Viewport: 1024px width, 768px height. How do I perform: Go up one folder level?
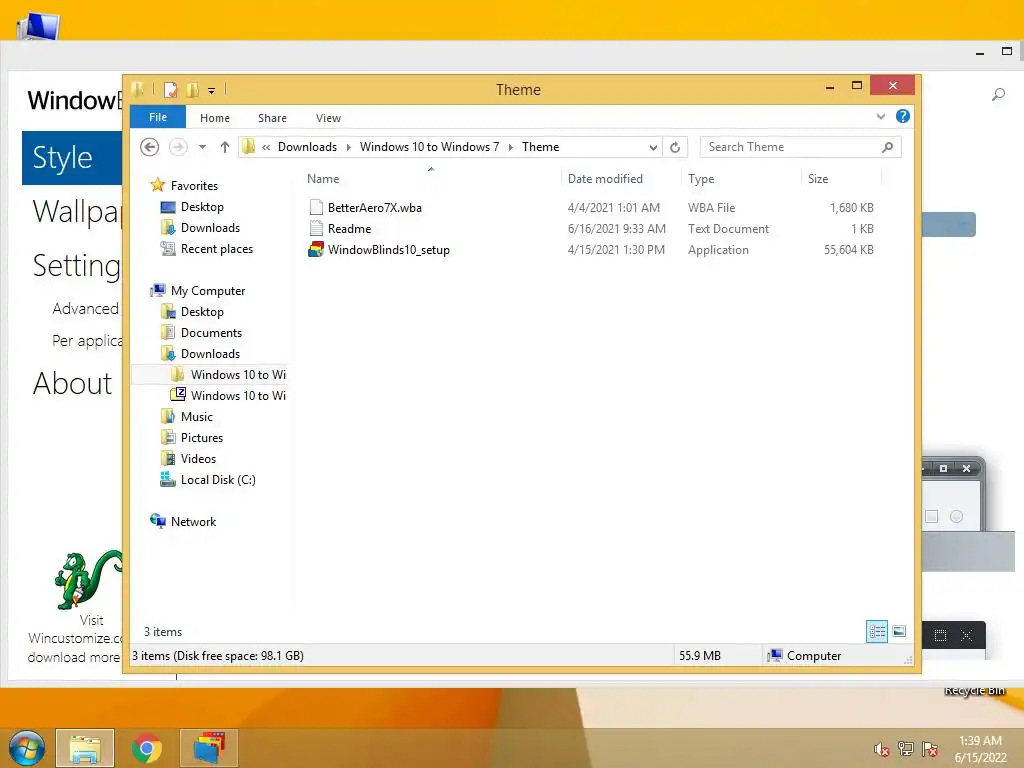225,147
